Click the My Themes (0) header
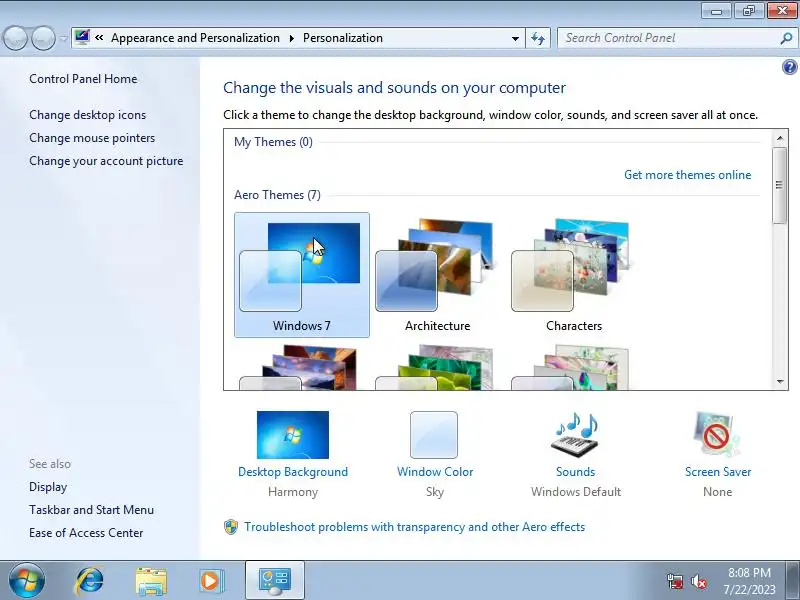This screenshot has height=600, width=800. pyautogui.click(x=273, y=142)
